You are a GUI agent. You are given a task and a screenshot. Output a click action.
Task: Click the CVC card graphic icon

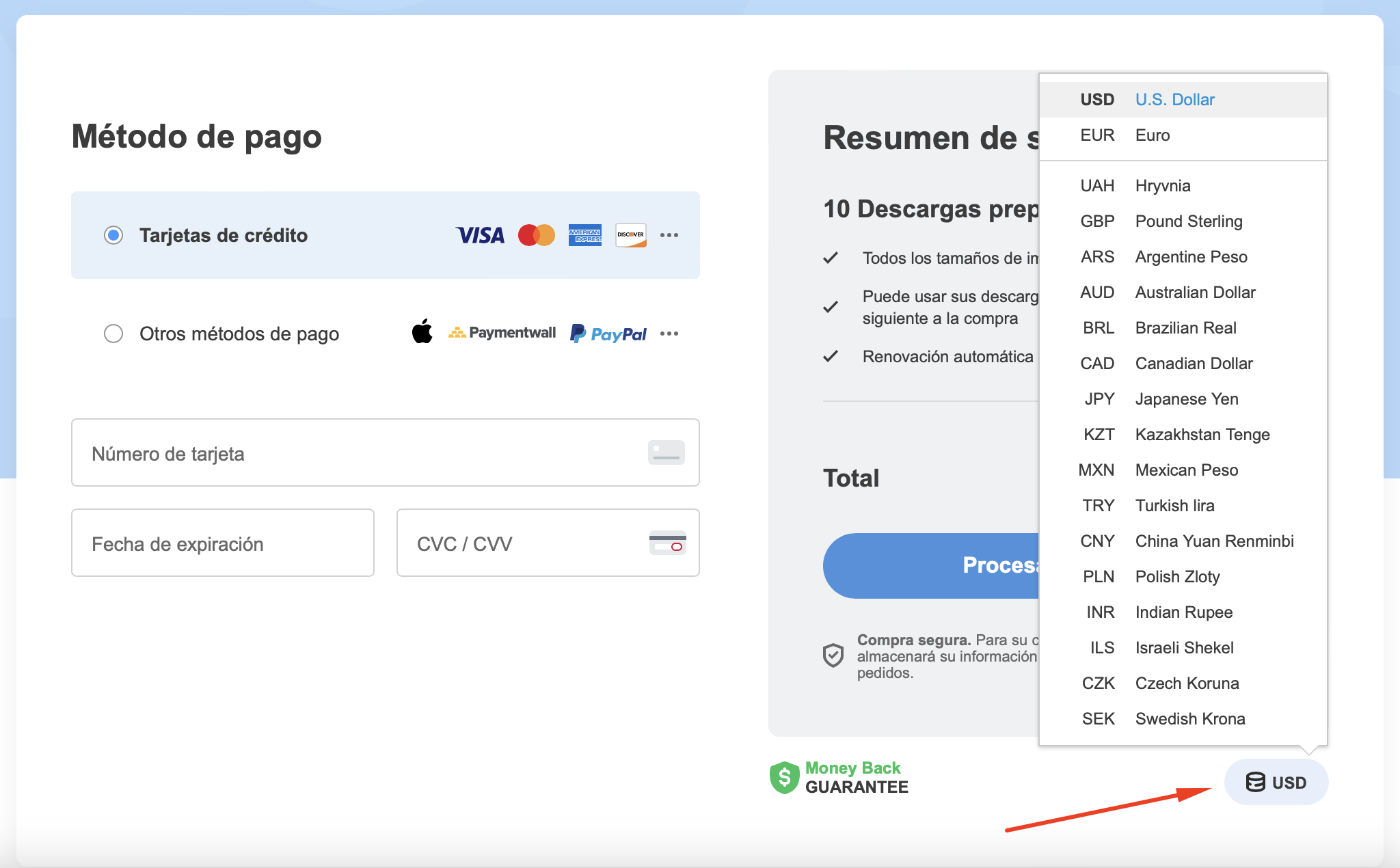point(668,543)
